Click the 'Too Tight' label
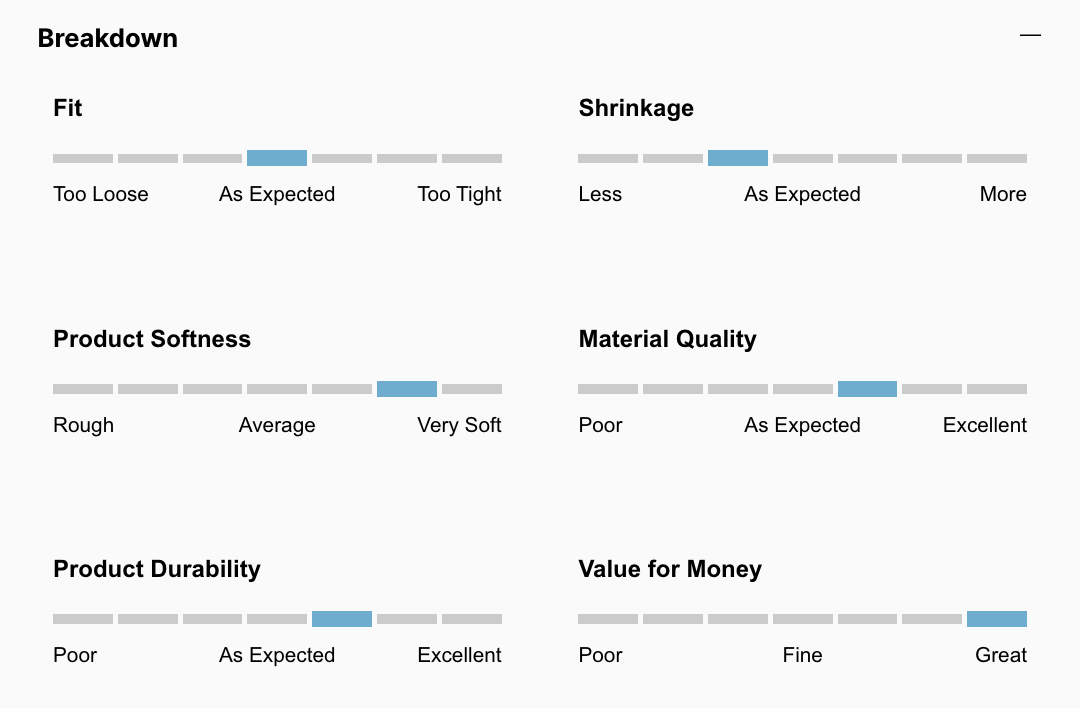This screenshot has height=708, width=1080. 459,194
